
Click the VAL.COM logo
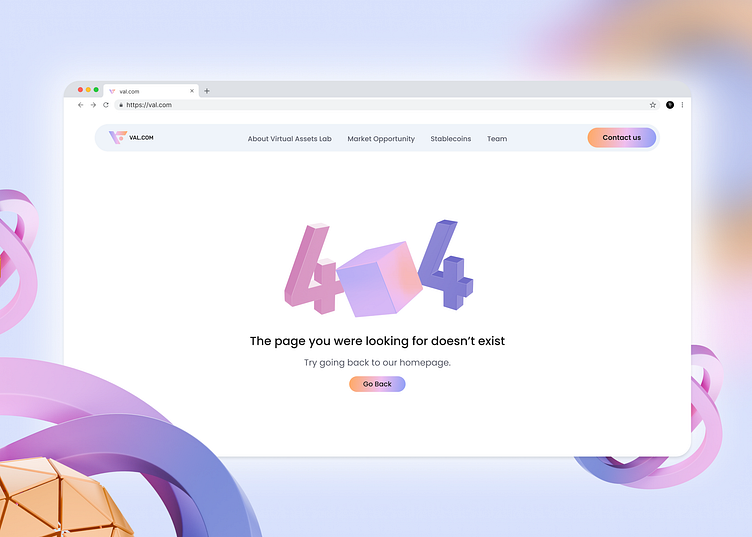[x=131, y=138]
